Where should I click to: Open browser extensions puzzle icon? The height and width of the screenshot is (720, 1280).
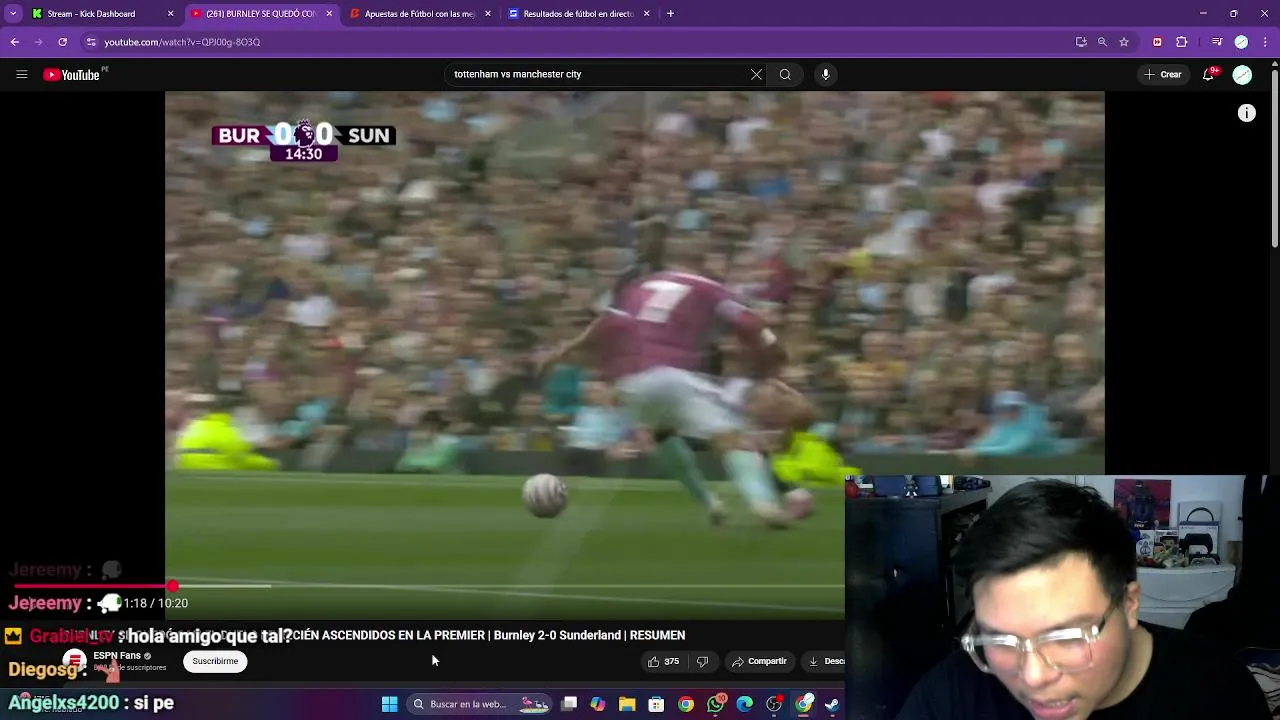click(x=1182, y=42)
